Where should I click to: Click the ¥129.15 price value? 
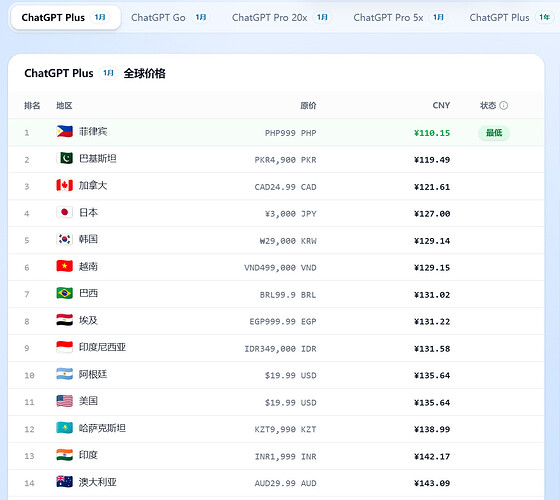tap(432, 268)
